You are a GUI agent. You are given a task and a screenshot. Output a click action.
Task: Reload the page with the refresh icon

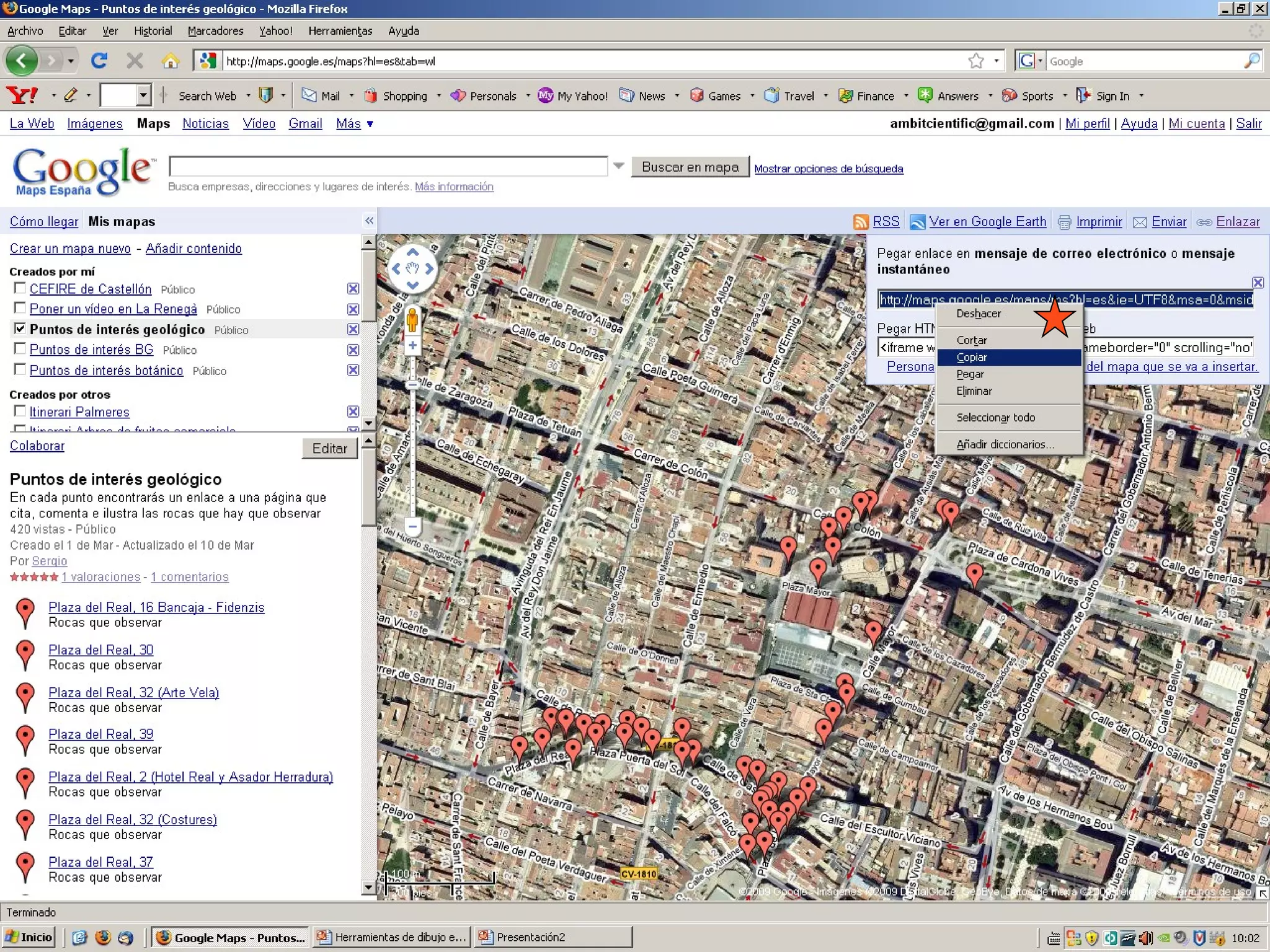coord(99,61)
